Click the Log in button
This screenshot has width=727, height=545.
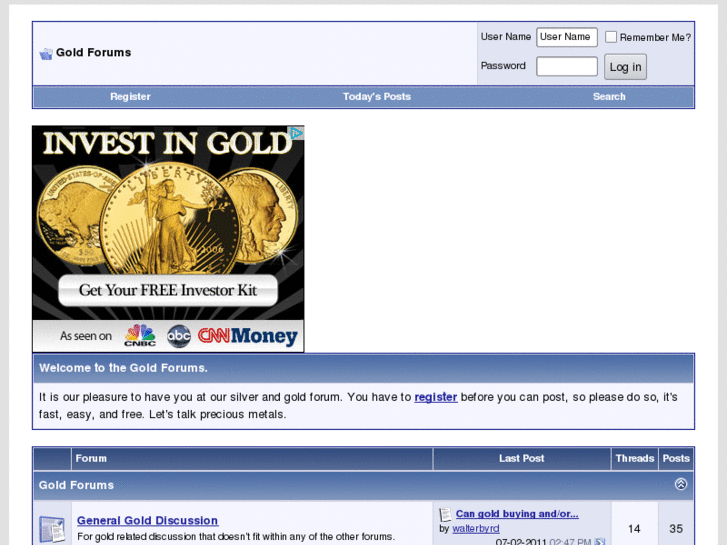pyautogui.click(x=625, y=67)
